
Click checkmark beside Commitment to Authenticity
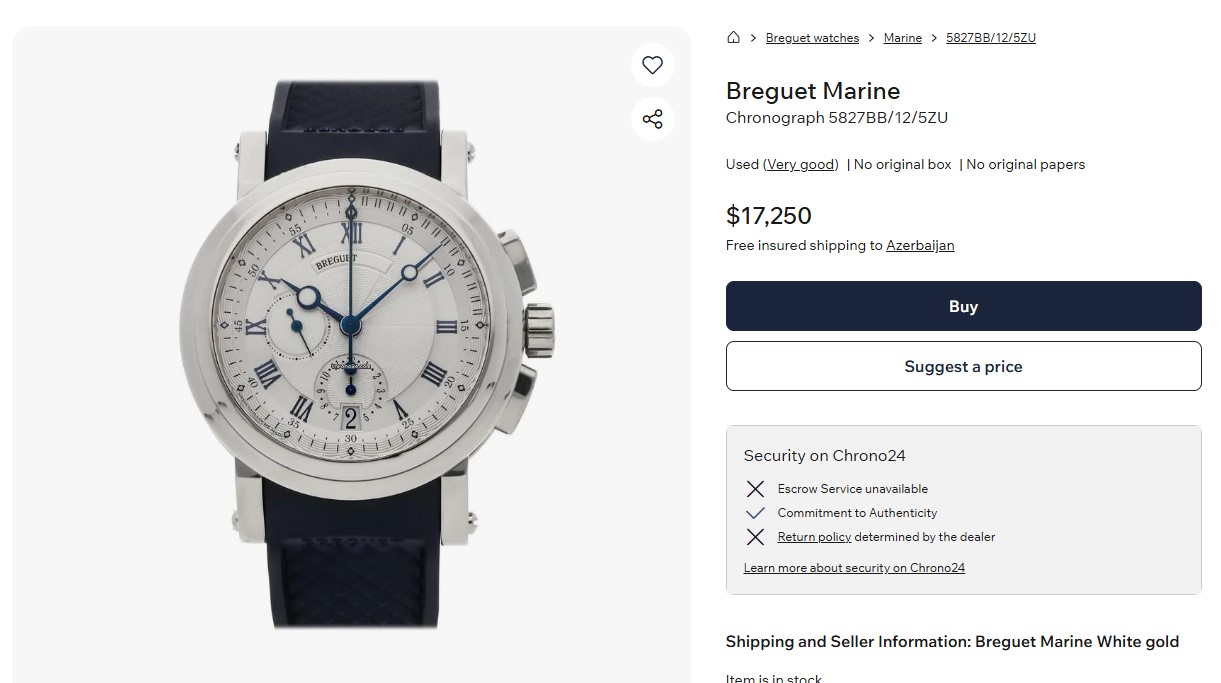click(755, 513)
